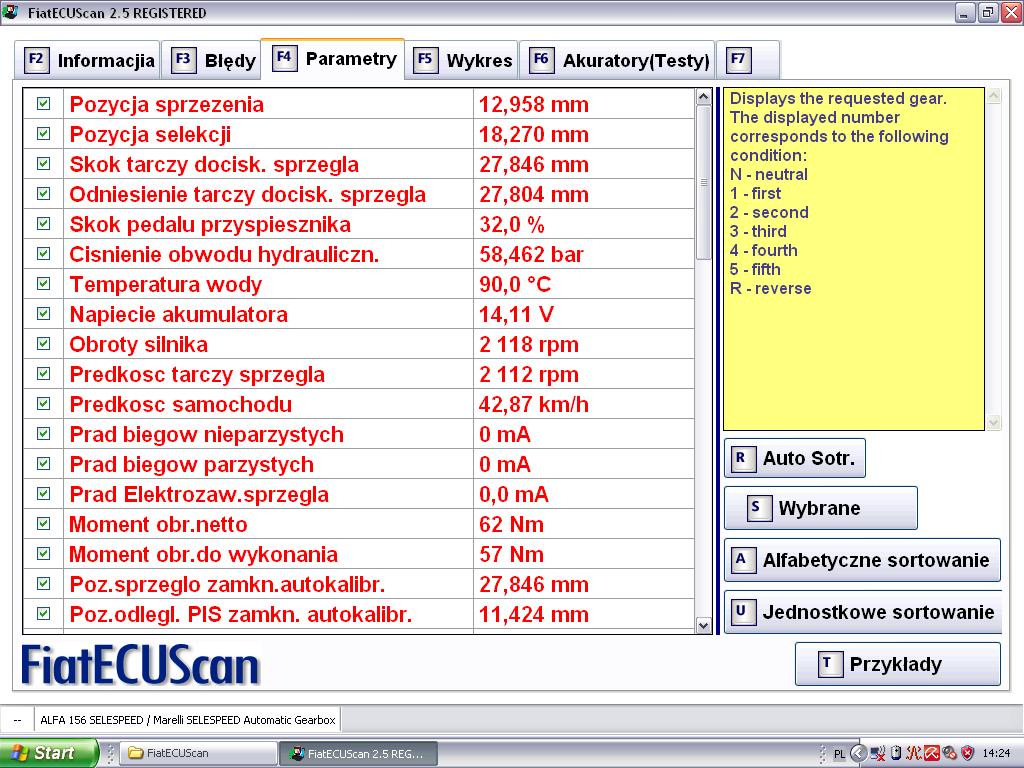The height and width of the screenshot is (768, 1024).
Task: Click the description panel scroll down arrow
Action: (x=993, y=423)
